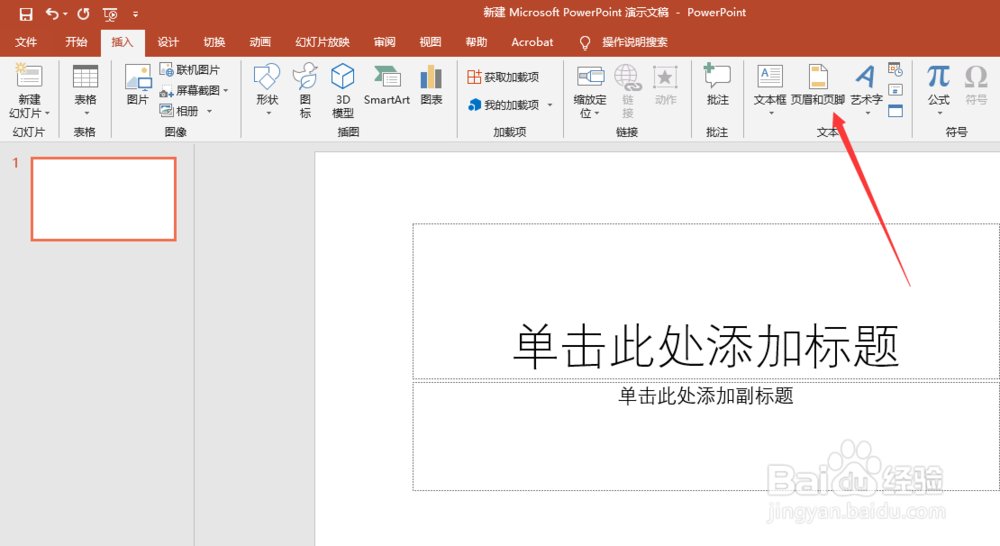
Task: Open 页眉和页脚 dialog
Action: 818,85
